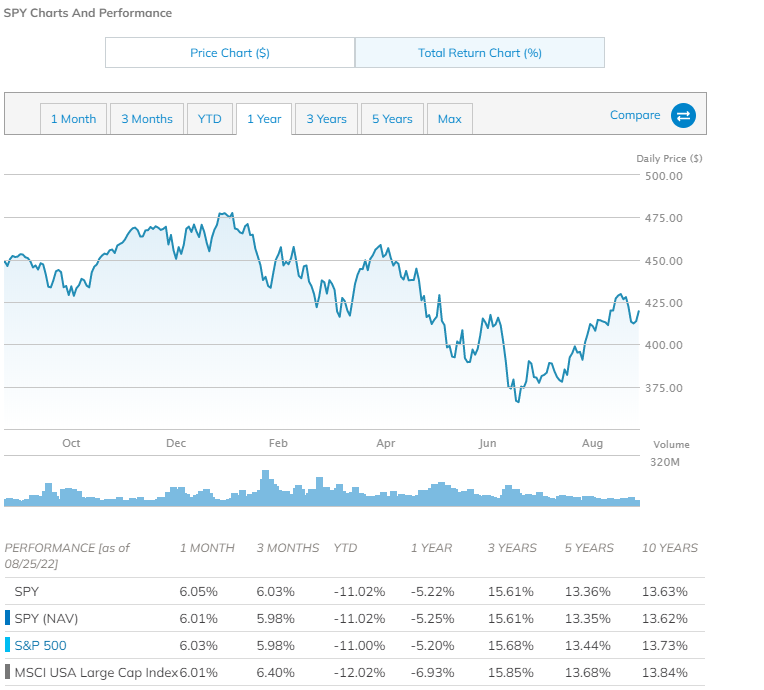This screenshot has height=690, width=764.
Task: Click the Compare text link
Action: (x=635, y=115)
